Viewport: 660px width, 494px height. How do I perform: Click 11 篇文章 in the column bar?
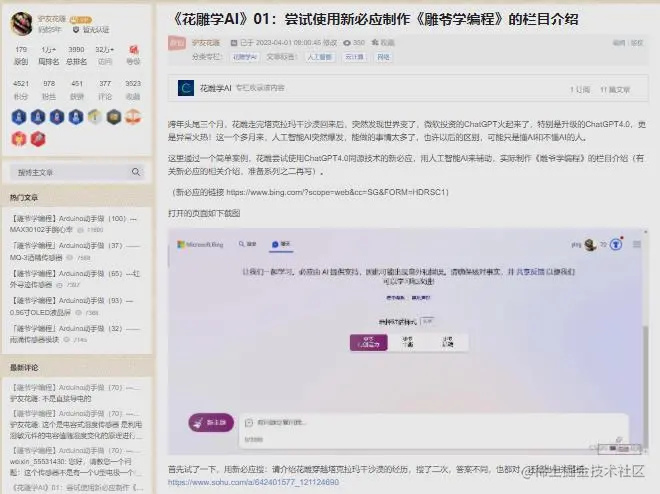[x=615, y=90]
